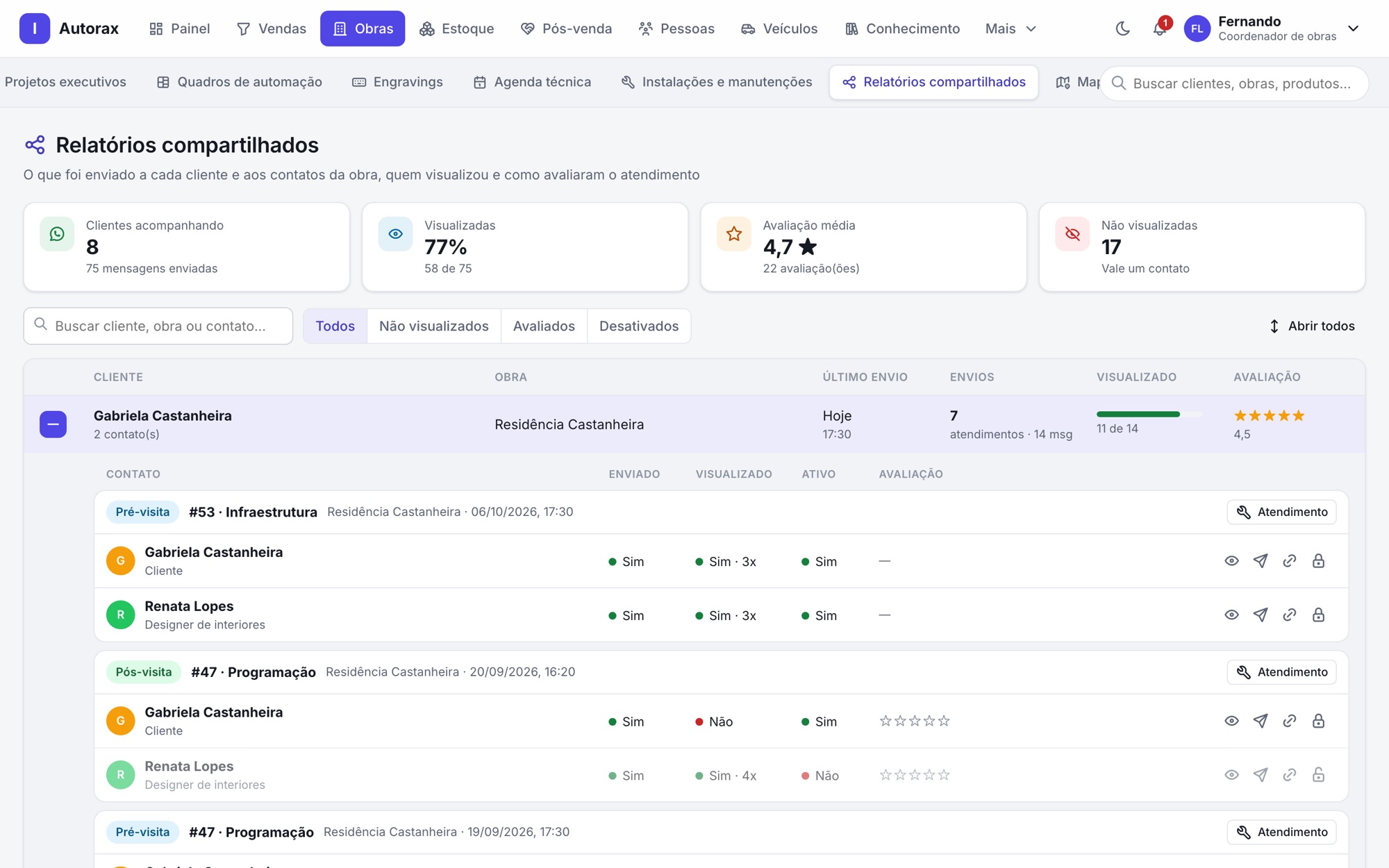The image size is (1389, 868).
Task: Copy link for Gabriela in #53 Infraestrutura
Action: 1290,560
